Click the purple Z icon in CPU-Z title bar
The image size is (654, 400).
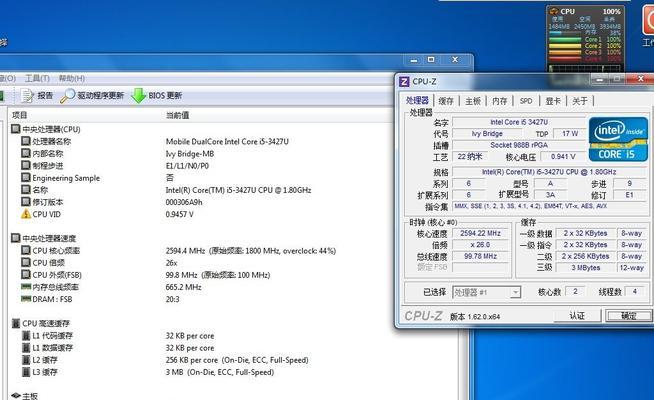(x=404, y=82)
